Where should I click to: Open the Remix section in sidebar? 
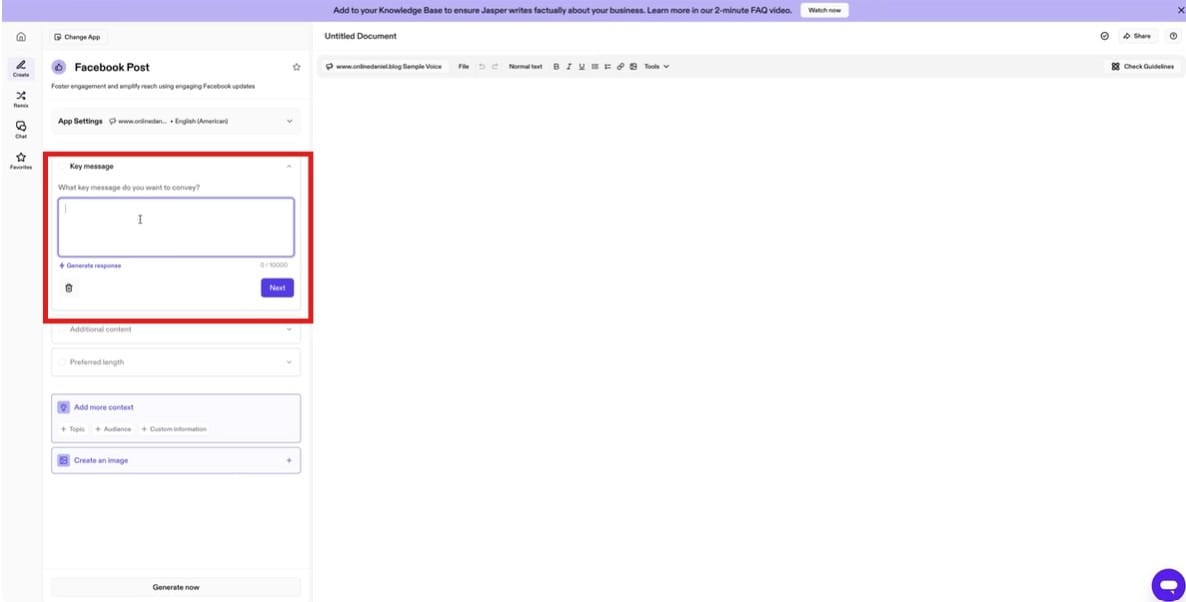pyautogui.click(x=20, y=99)
